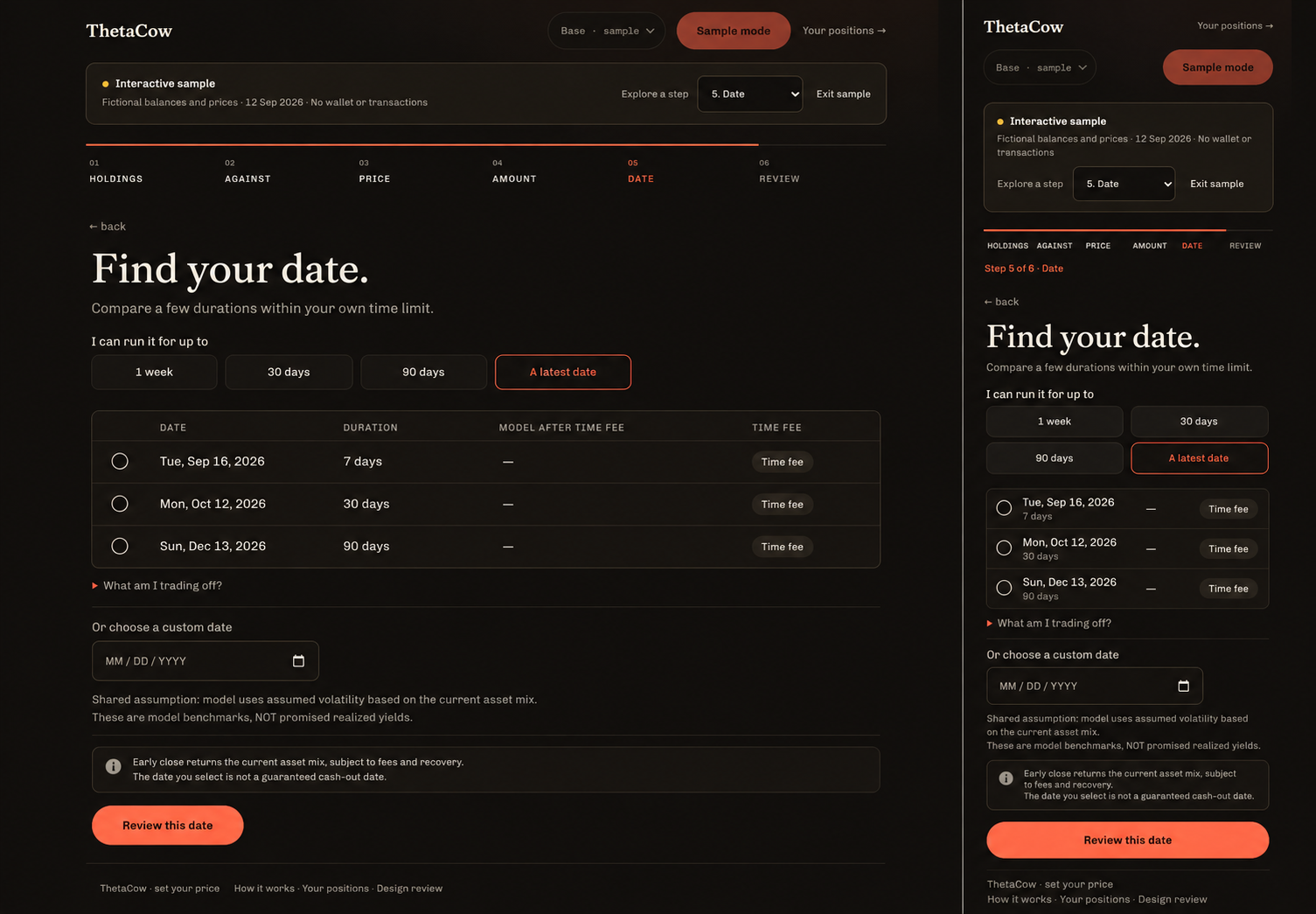Choose 1 week duration in right panel

(1055, 422)
